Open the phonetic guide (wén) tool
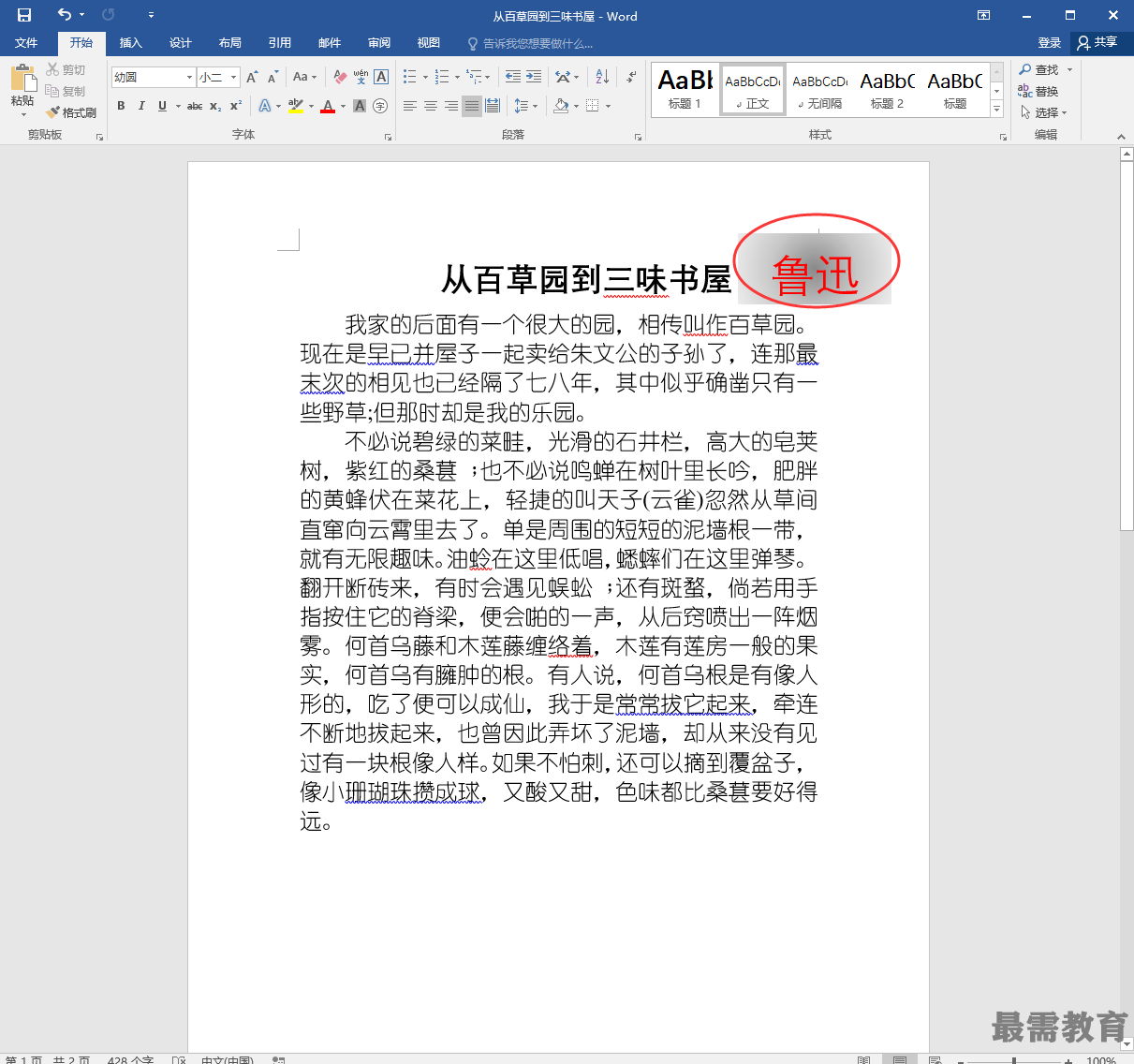Screen dimensions: 1134x1064 tap(361, 77)
